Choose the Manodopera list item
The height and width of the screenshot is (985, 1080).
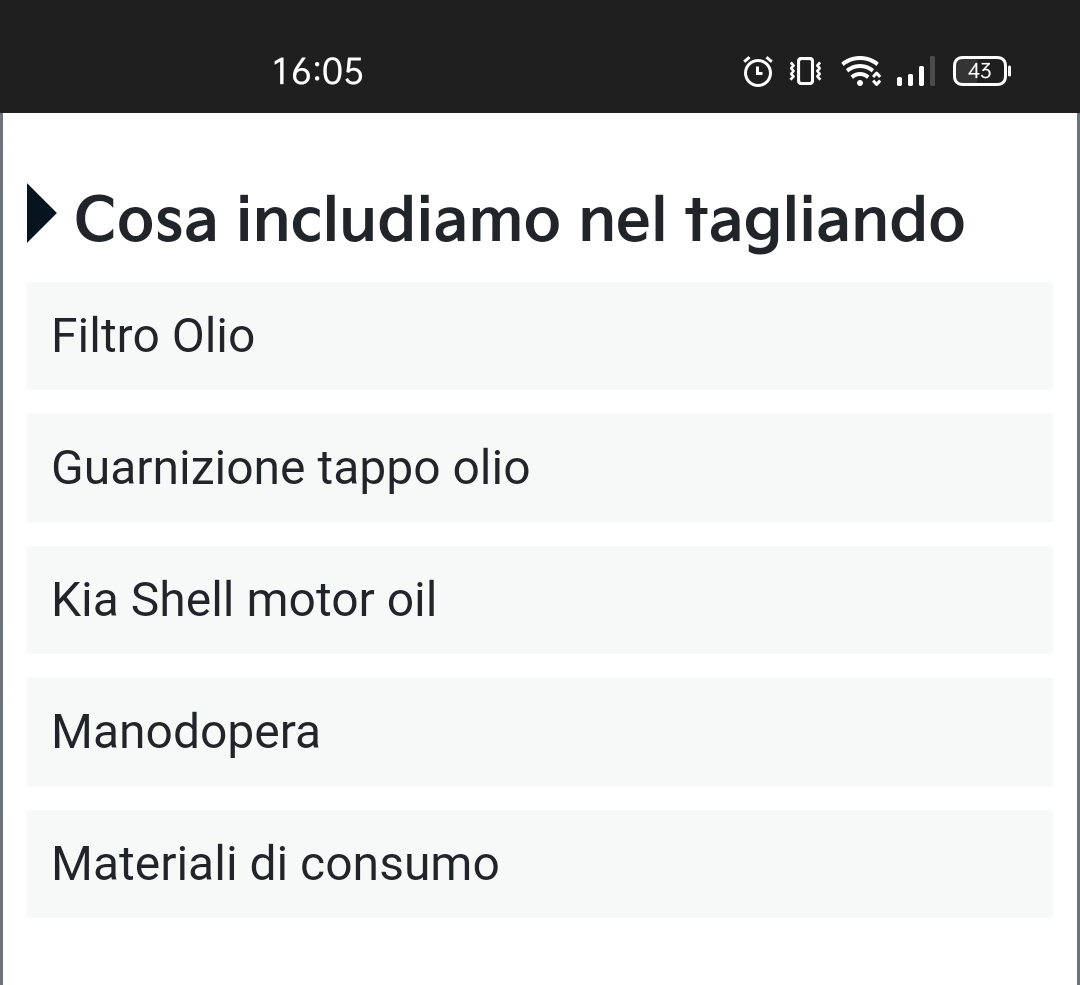pos(540,732)
